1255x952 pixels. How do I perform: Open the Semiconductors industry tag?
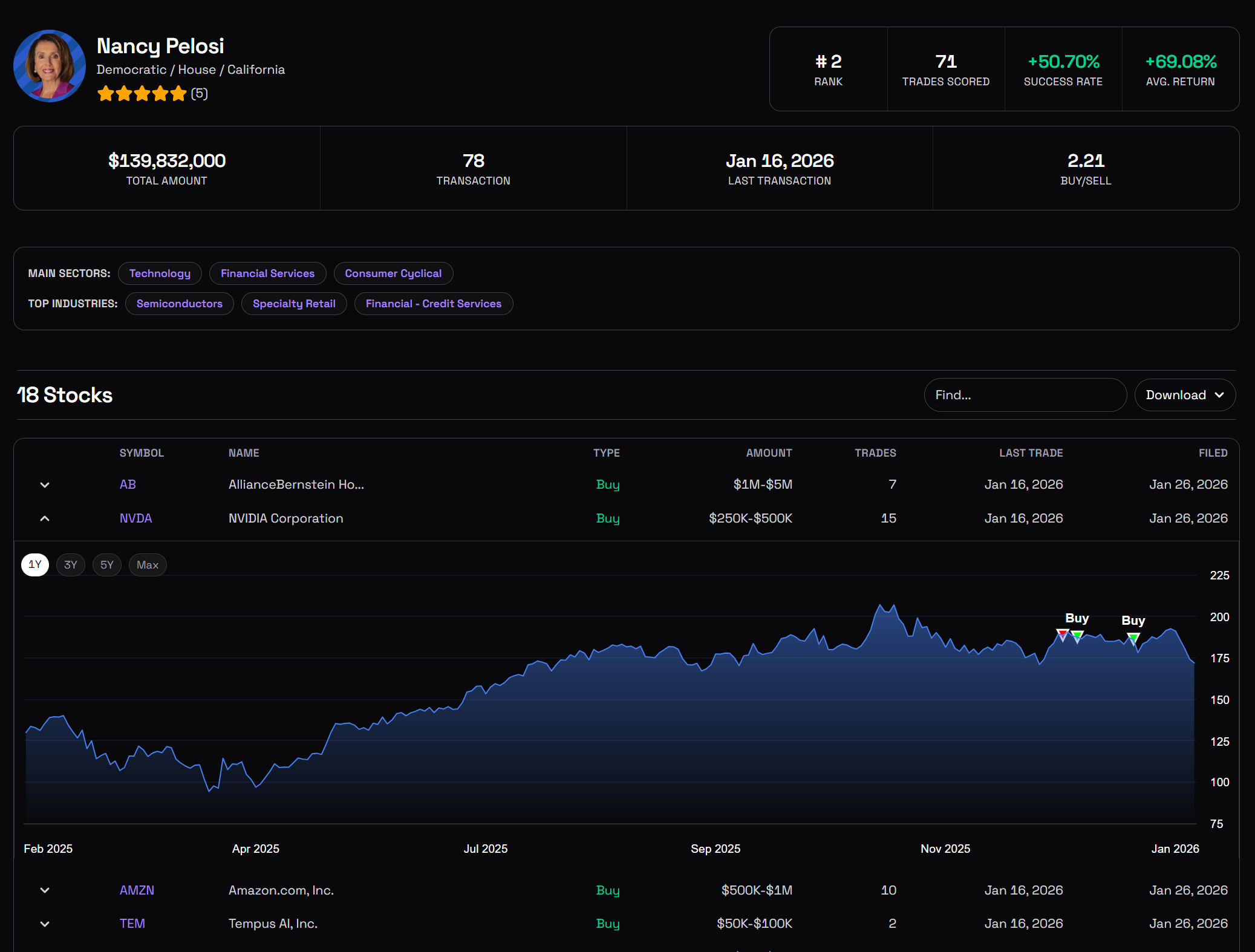[x=180, y=304]
